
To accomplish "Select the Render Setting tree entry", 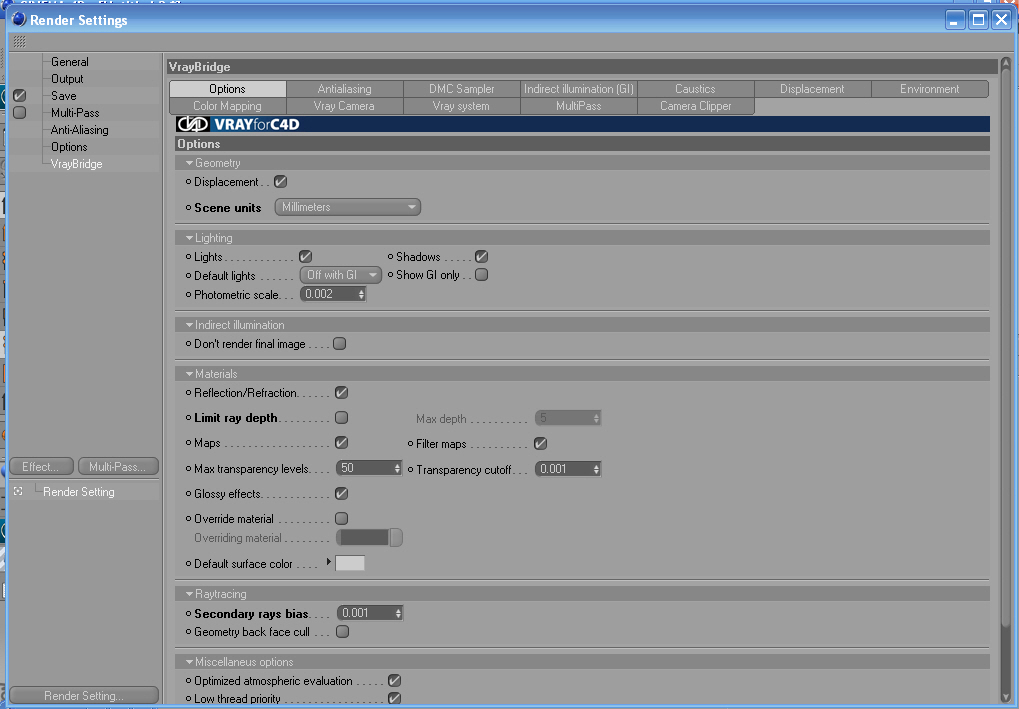I will [x=79, y=492].
